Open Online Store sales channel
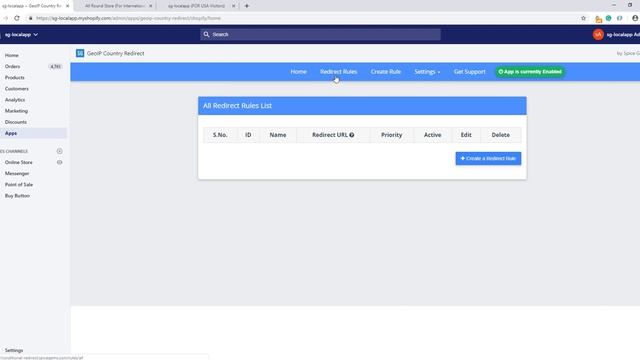 point(18,162)
